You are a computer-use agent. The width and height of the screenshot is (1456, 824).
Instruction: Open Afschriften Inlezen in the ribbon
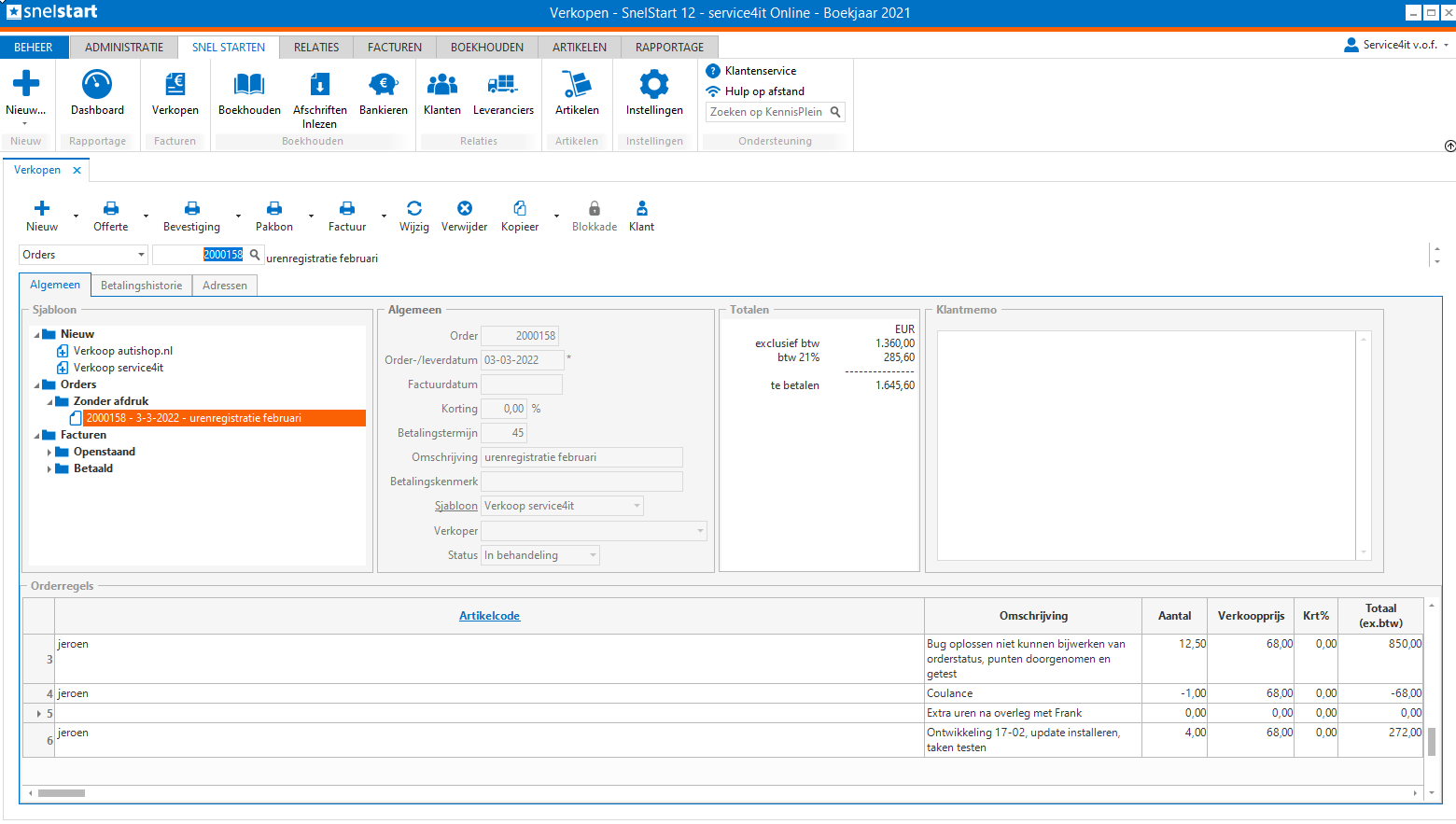pyautogui.click(x=319, y=93)
